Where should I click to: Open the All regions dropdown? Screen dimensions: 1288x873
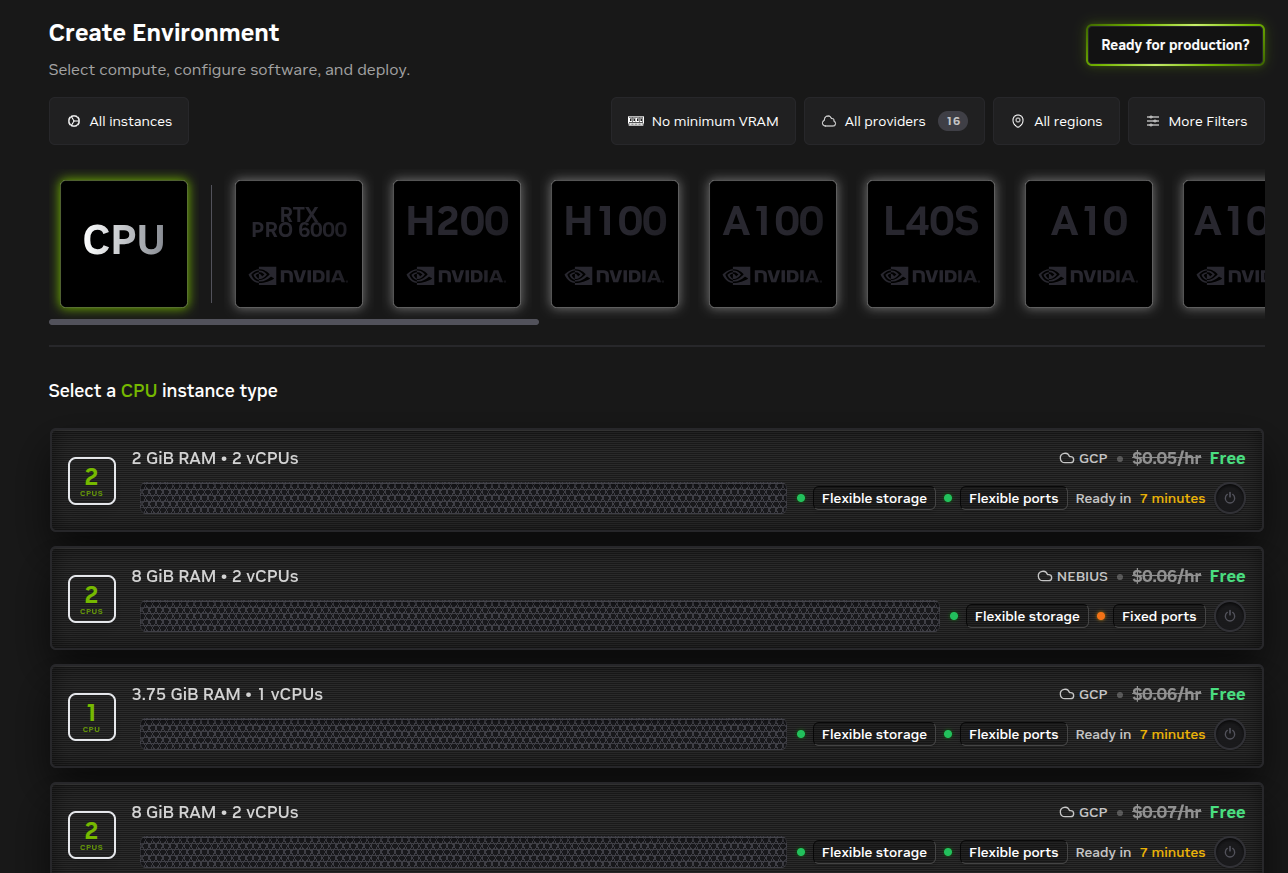pos(1056,121)
